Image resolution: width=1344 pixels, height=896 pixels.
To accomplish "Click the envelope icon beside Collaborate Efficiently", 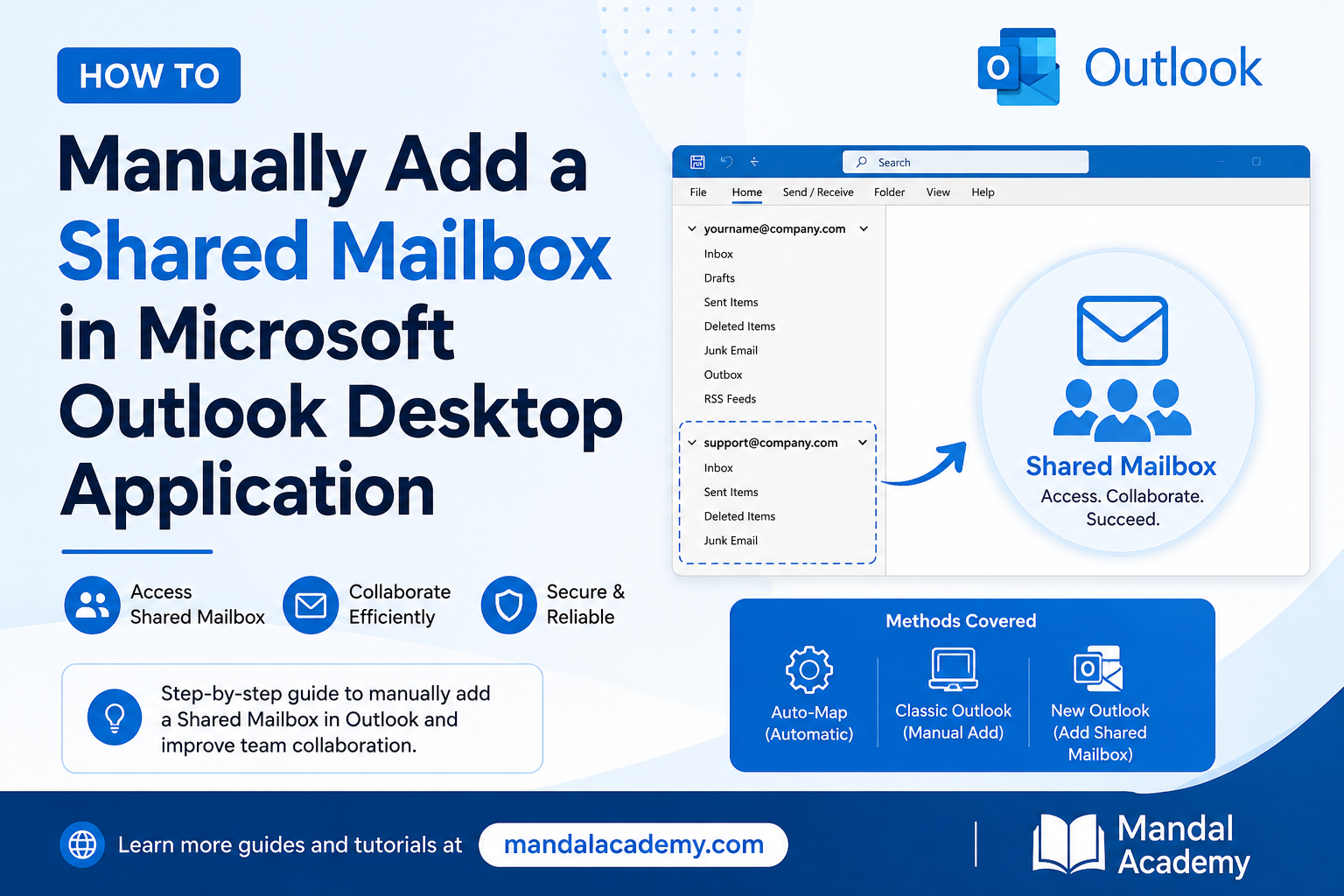I will click(x=311, y=605).
